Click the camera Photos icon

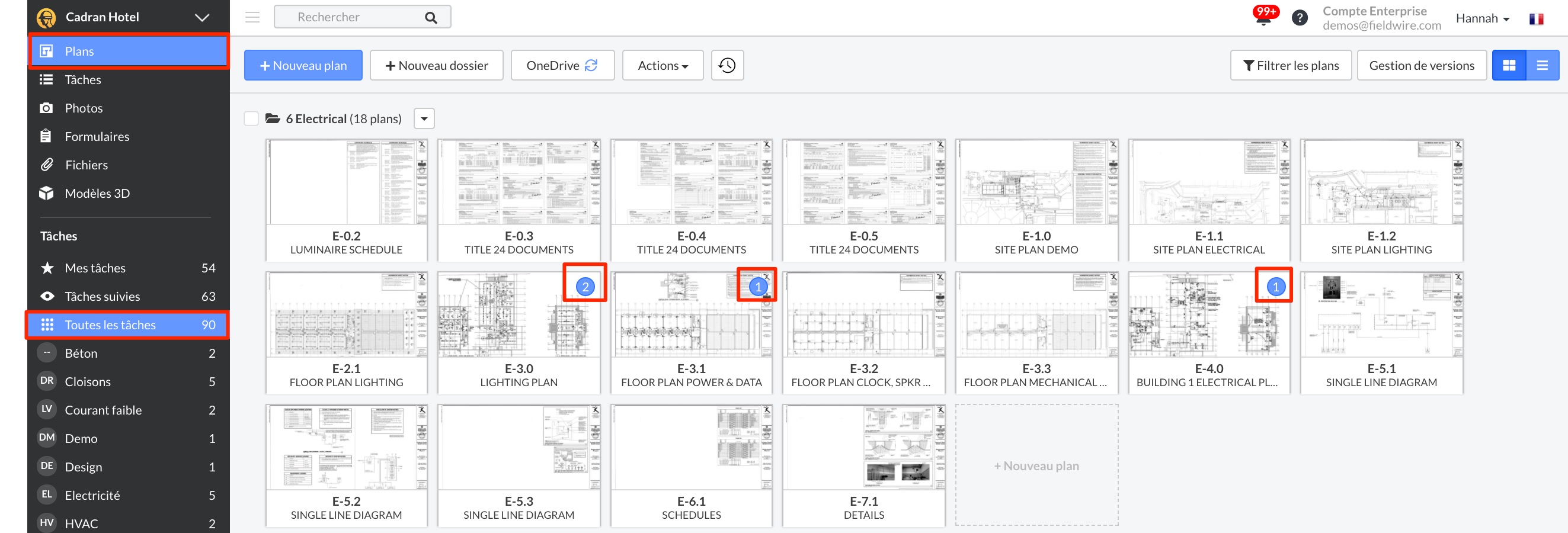(46, 108)
